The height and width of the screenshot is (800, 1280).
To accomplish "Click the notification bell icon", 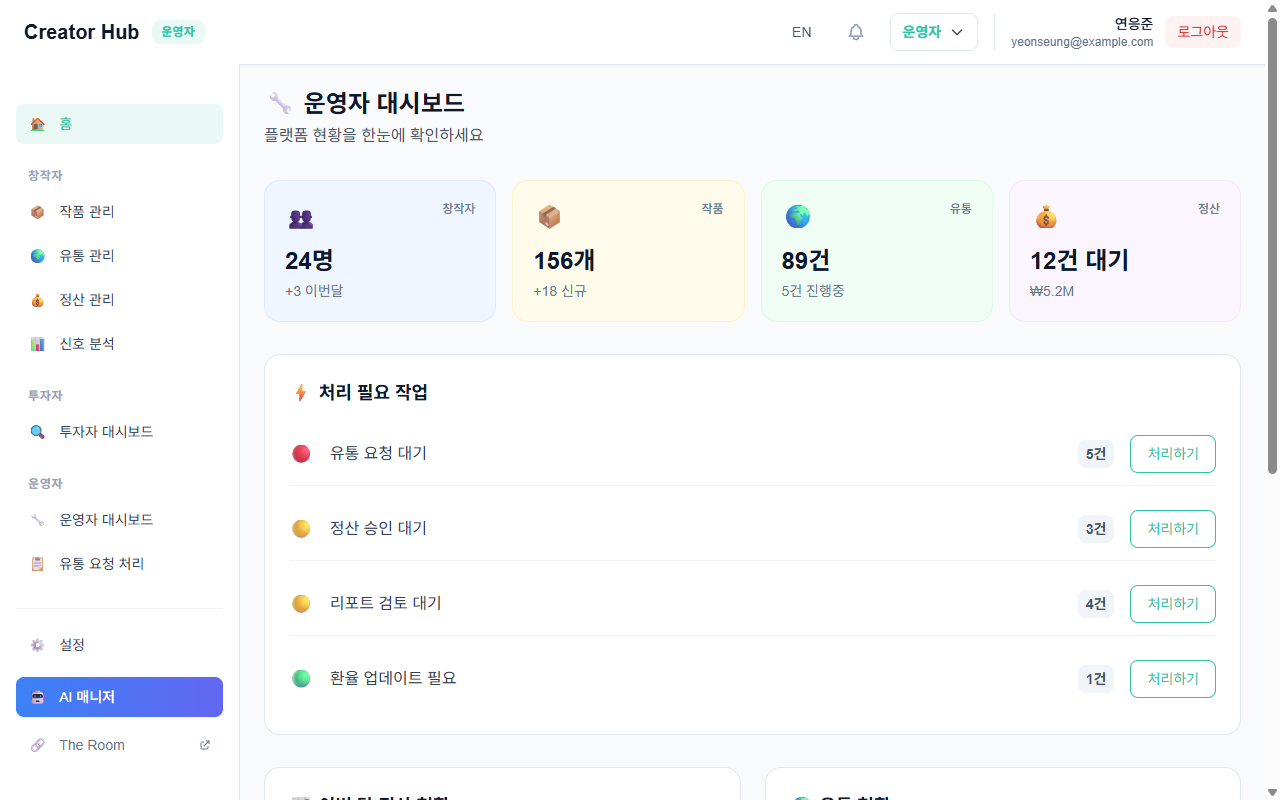I will (855, 32).
